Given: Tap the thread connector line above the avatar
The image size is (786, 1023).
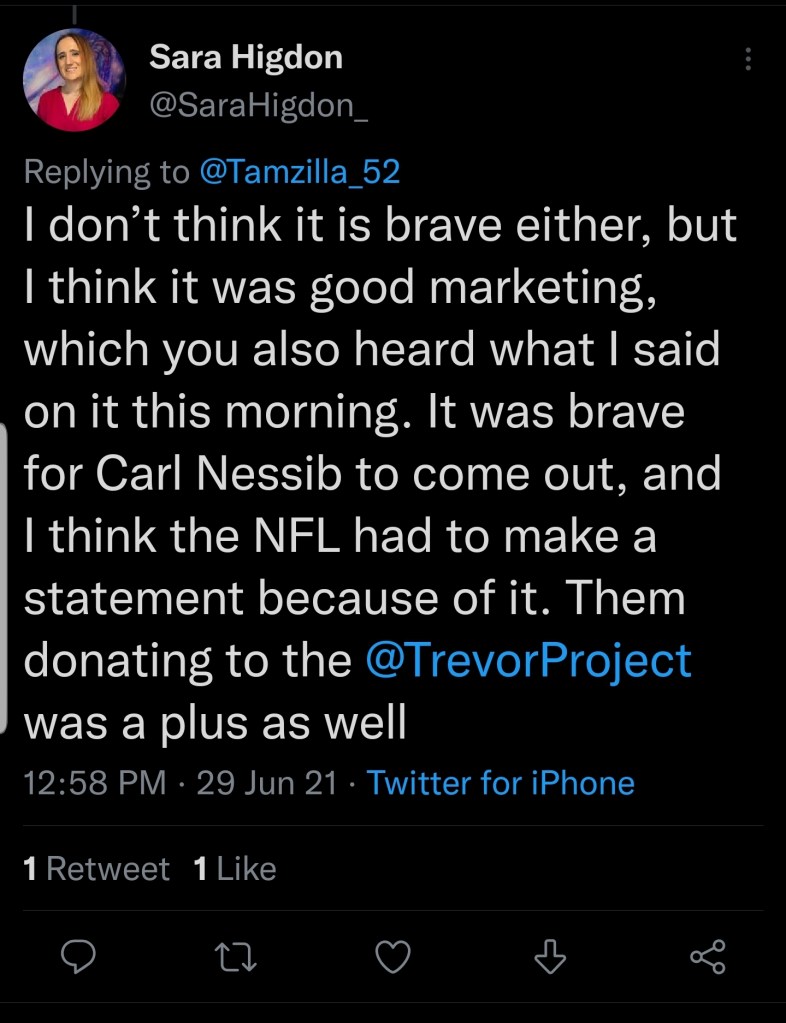Looking at the screenshot, I should pyautogui.click(x=76, y=14).
